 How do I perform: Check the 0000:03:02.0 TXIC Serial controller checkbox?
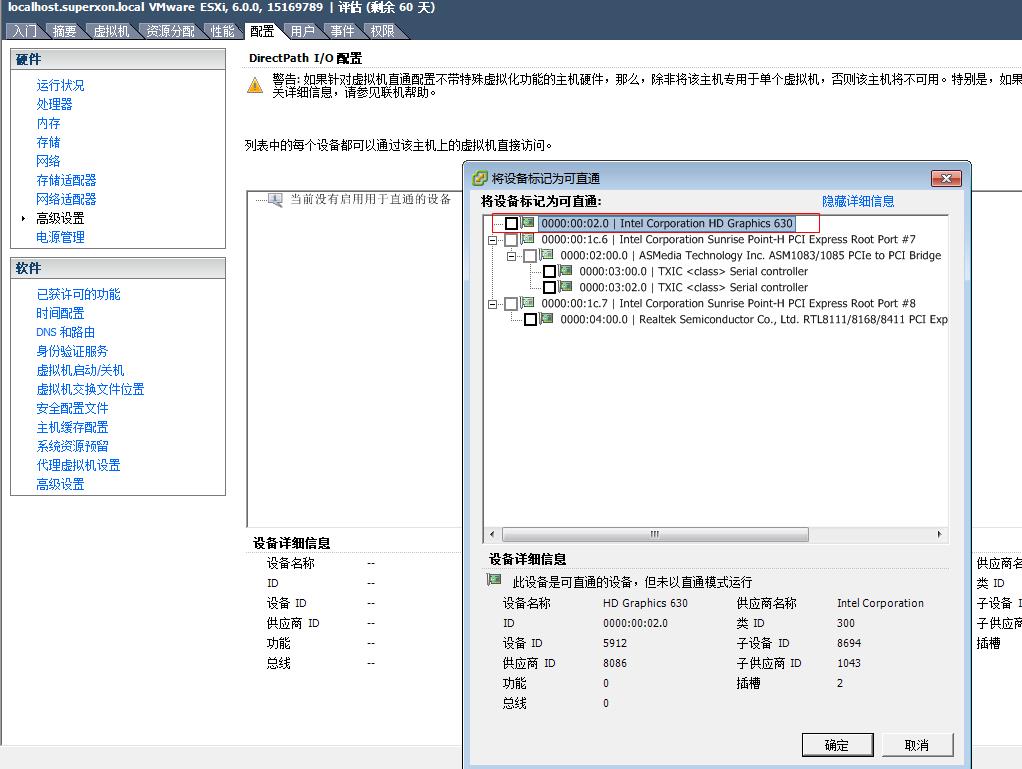[549, 287]
